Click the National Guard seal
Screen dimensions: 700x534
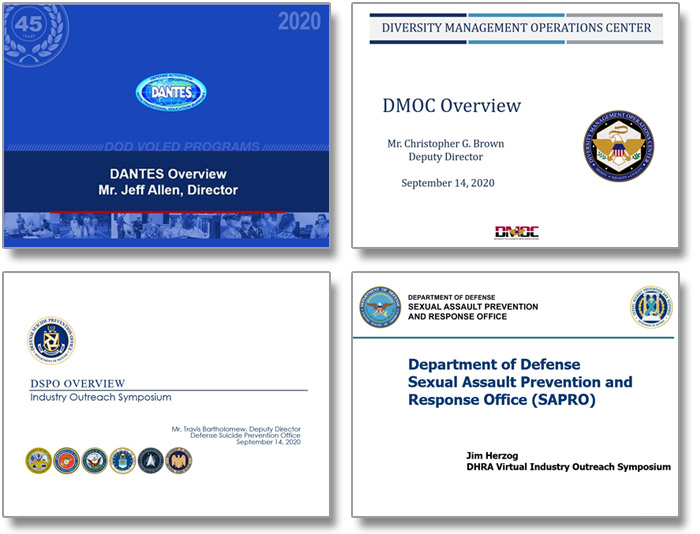pos(178,460)
